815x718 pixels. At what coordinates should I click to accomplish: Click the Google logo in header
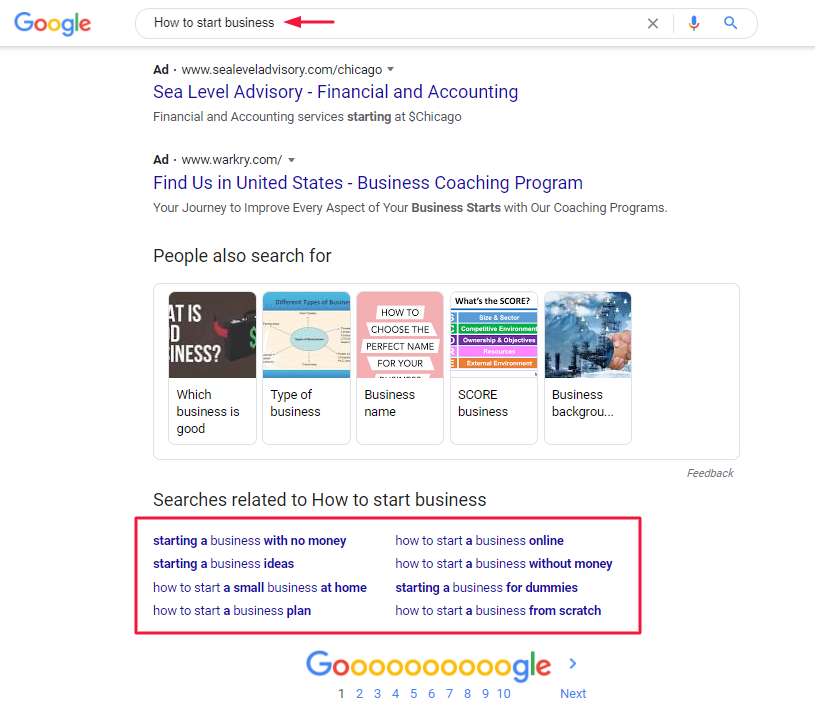point(52,23)
